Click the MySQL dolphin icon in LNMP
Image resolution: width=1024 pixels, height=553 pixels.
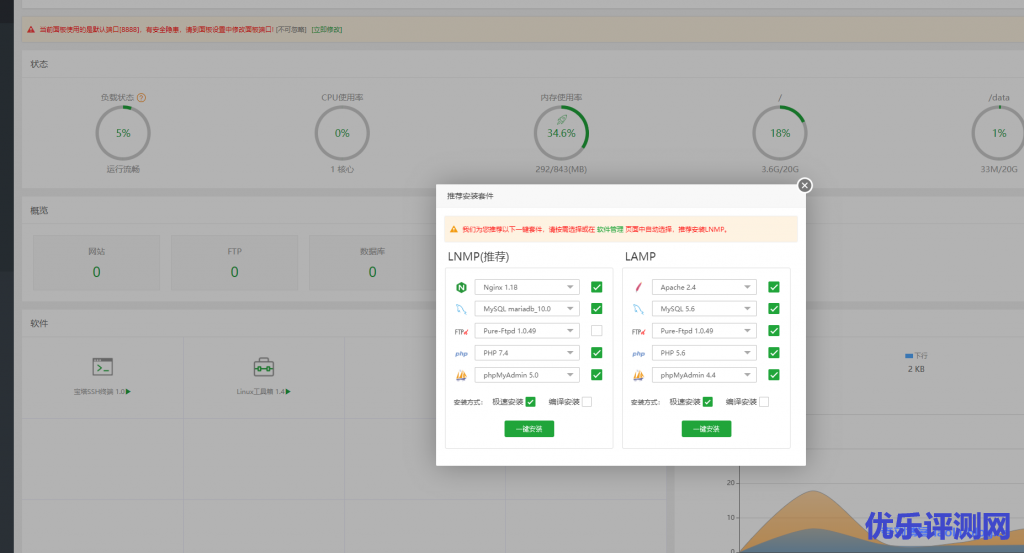(461, 309)
